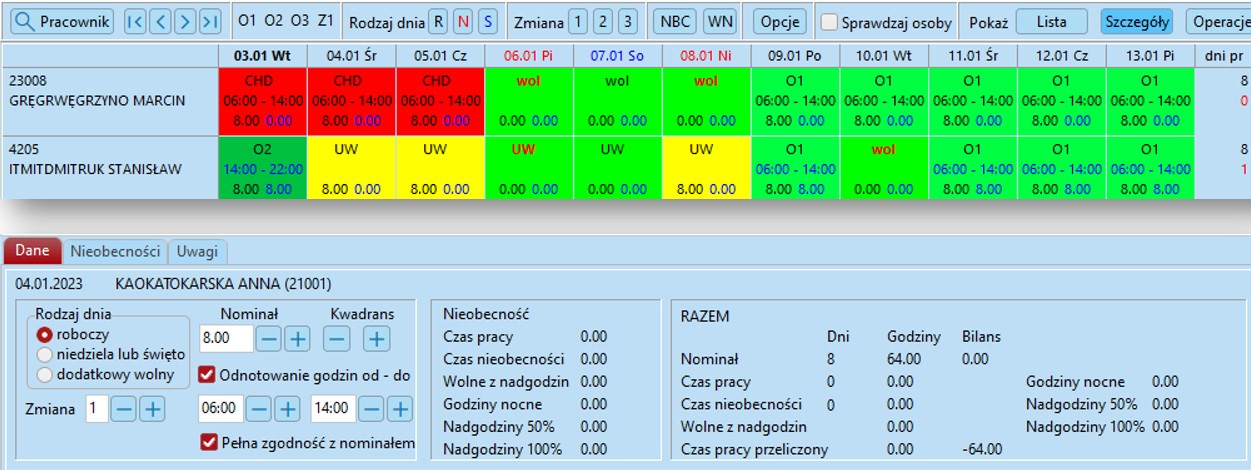Decrease the Nominał hours

point(269,339)
